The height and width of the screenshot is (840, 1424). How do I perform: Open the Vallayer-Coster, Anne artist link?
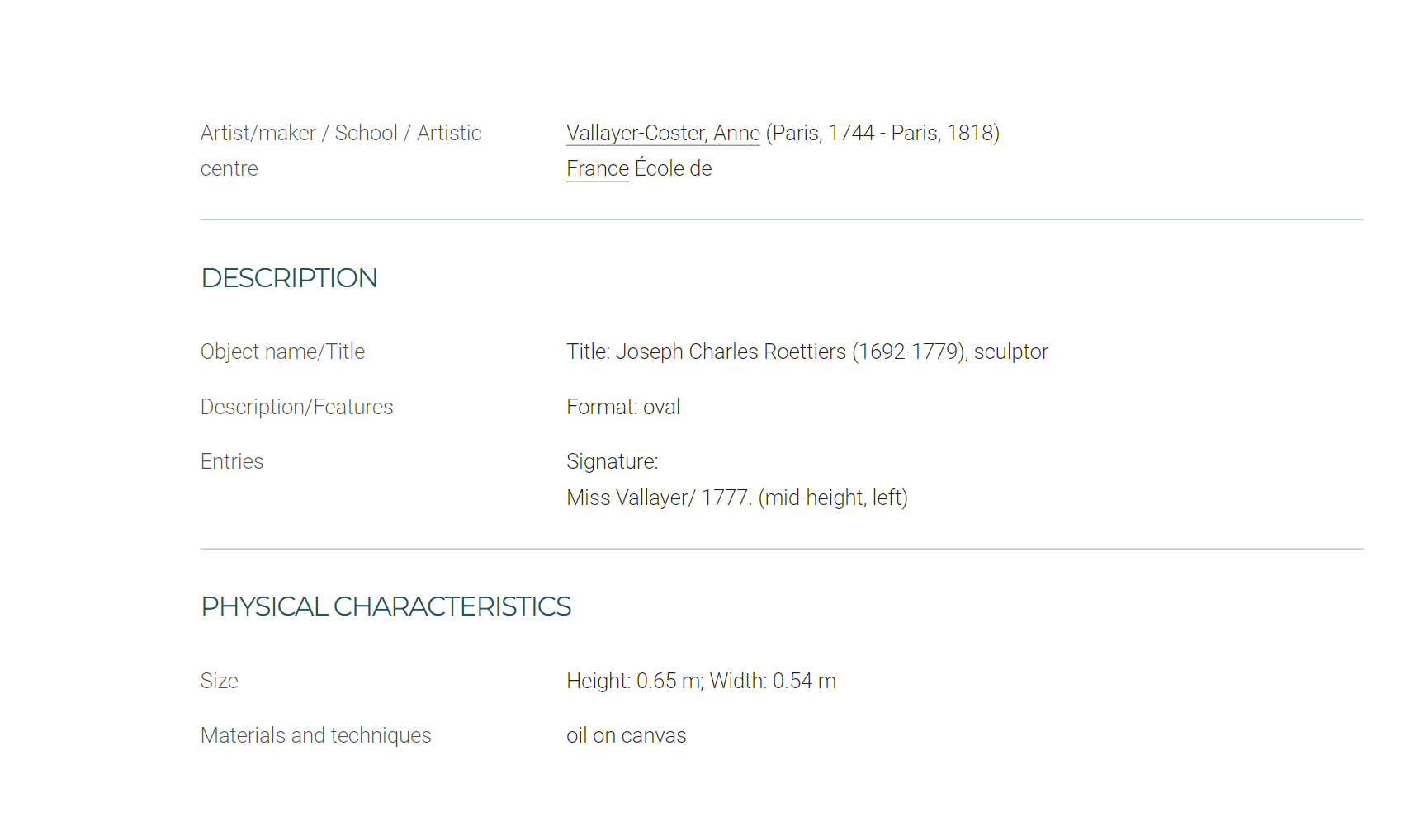[x=663, y=133]
